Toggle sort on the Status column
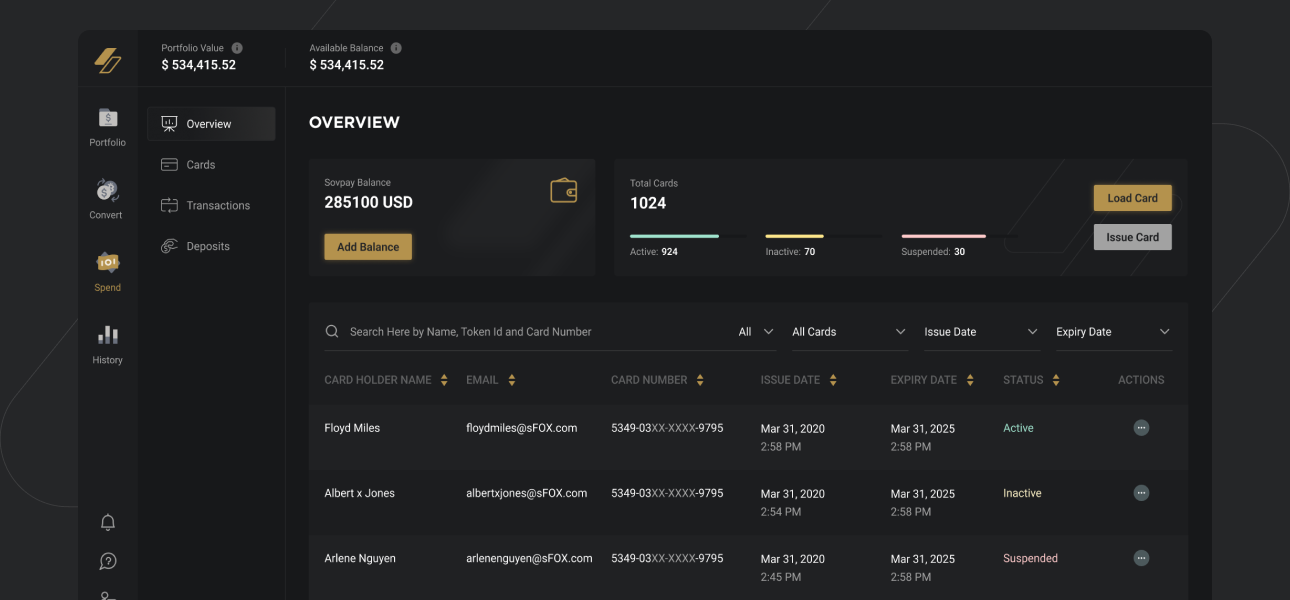 click(1056, 380)
